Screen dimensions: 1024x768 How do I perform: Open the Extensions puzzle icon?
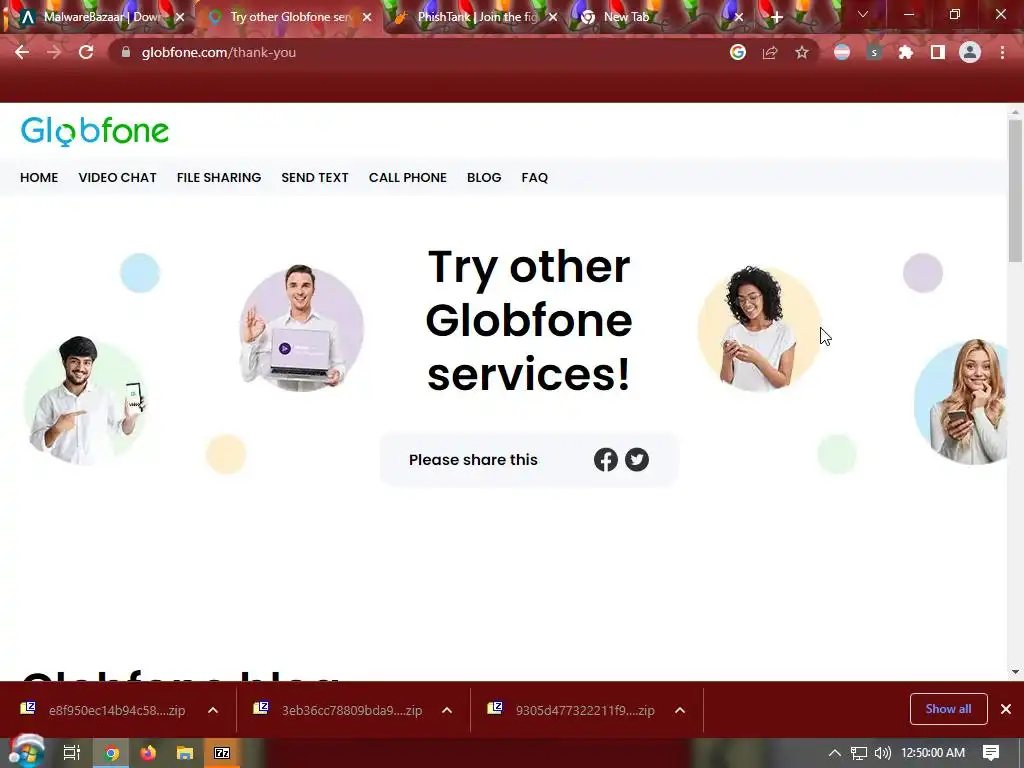tap(905, 52)
